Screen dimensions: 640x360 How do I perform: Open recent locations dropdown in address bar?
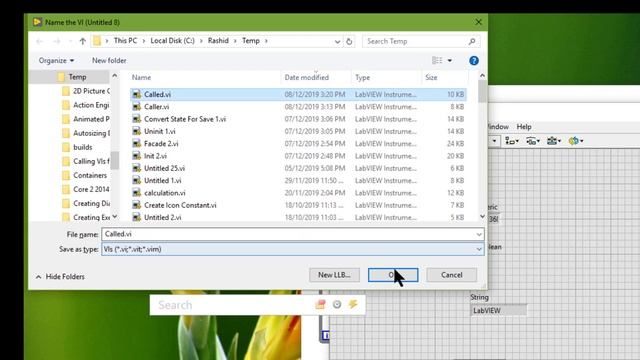coord(337,41)
